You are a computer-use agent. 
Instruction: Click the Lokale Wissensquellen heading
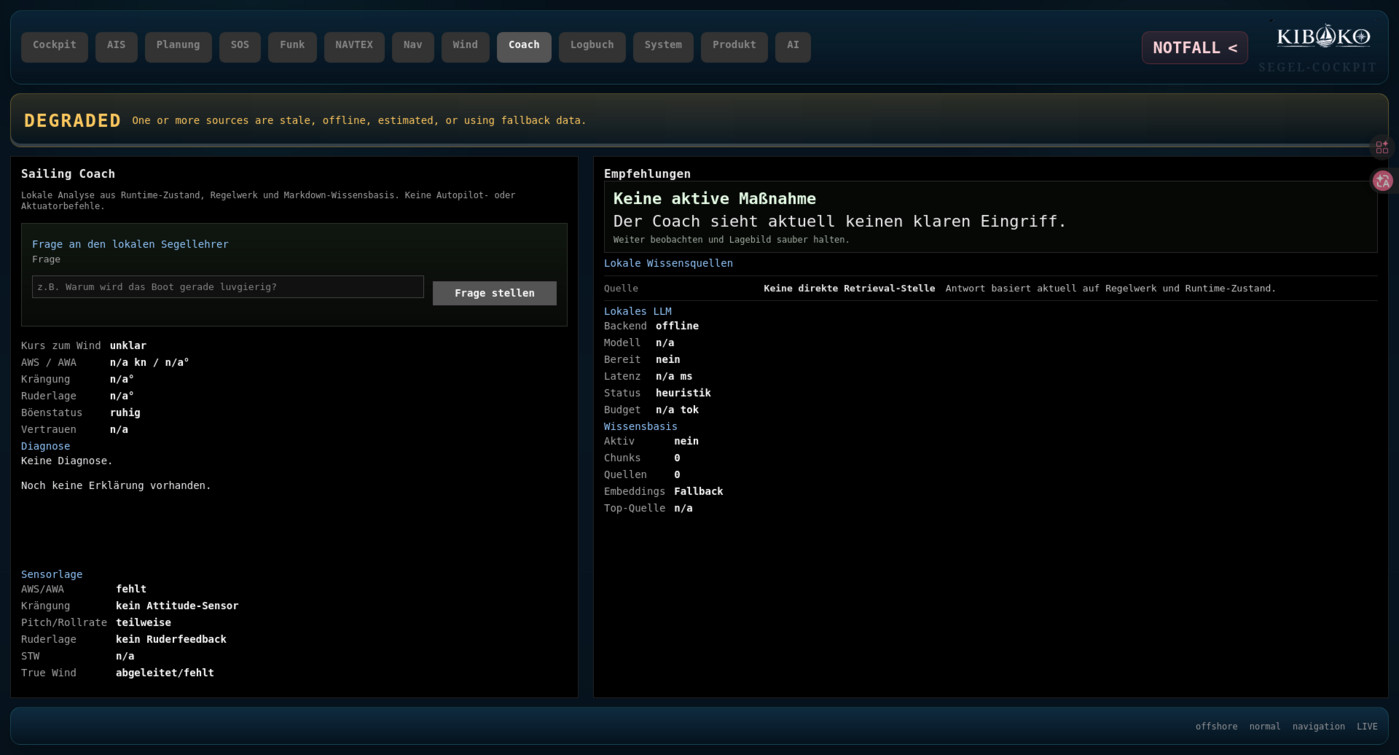(x=668, y=263)
